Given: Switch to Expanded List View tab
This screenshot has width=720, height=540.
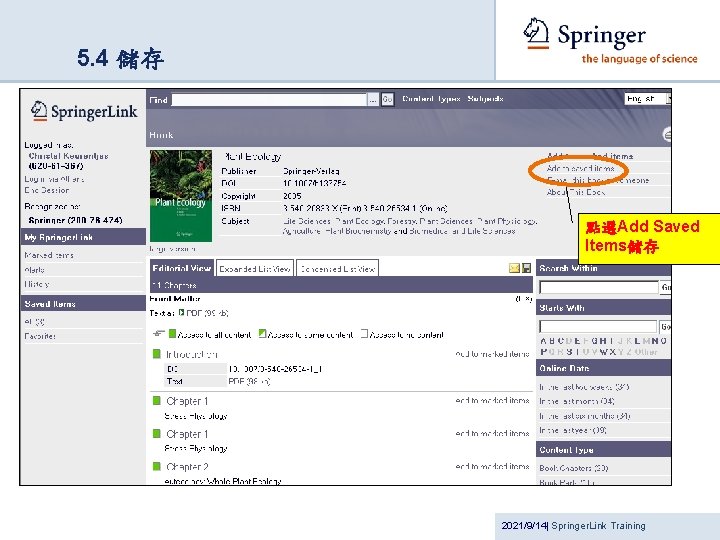Looking at the screenshot, I should 255,269.
